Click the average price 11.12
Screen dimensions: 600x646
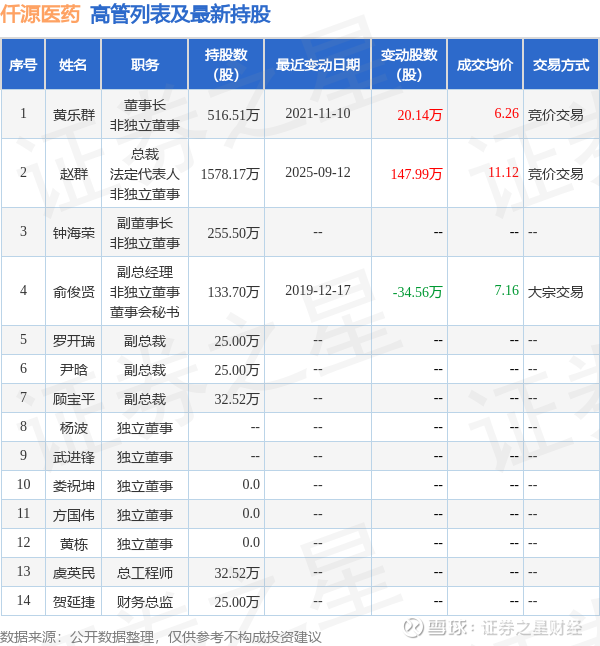[x=503, y=172]
